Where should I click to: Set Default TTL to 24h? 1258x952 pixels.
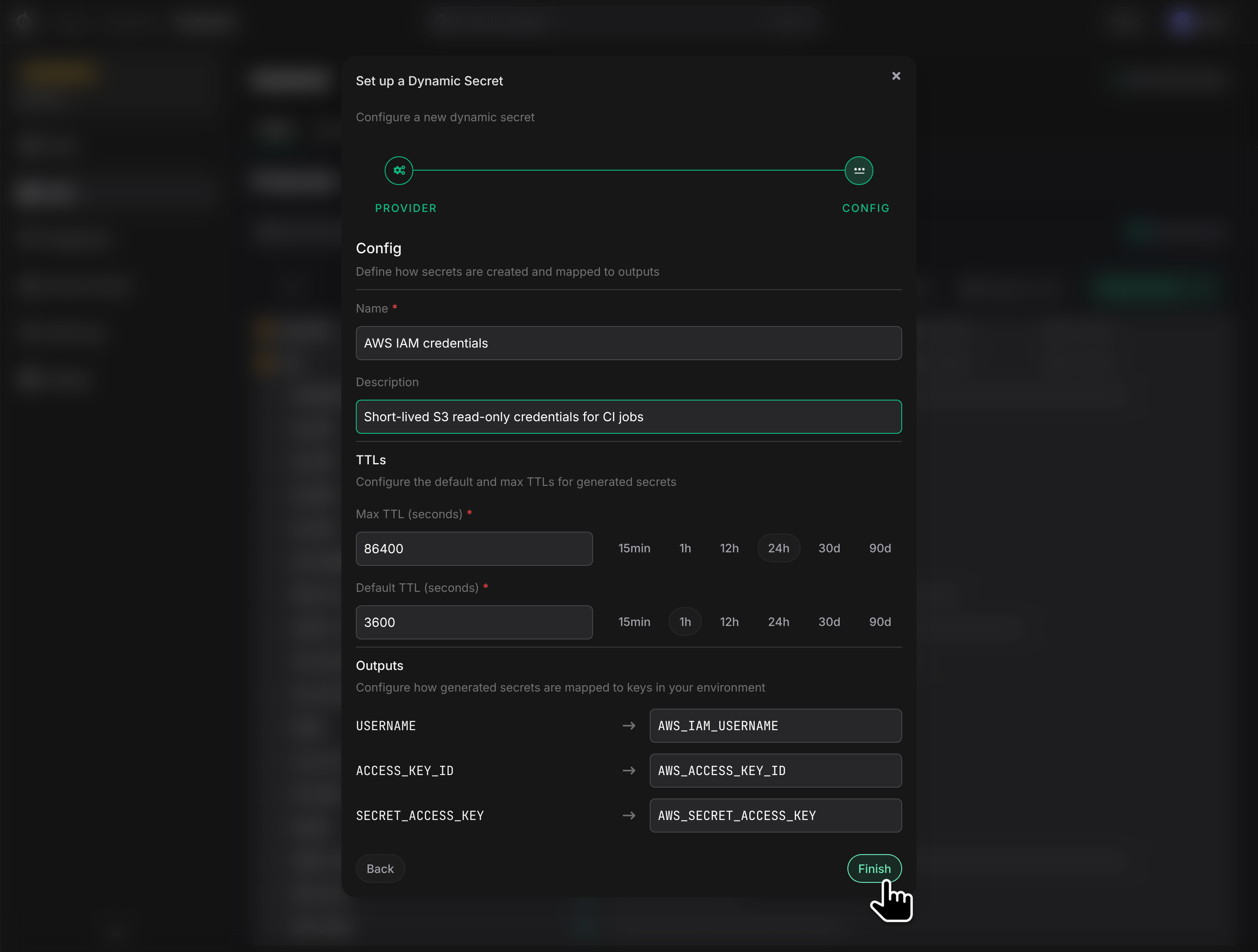[x=779, y=622]
